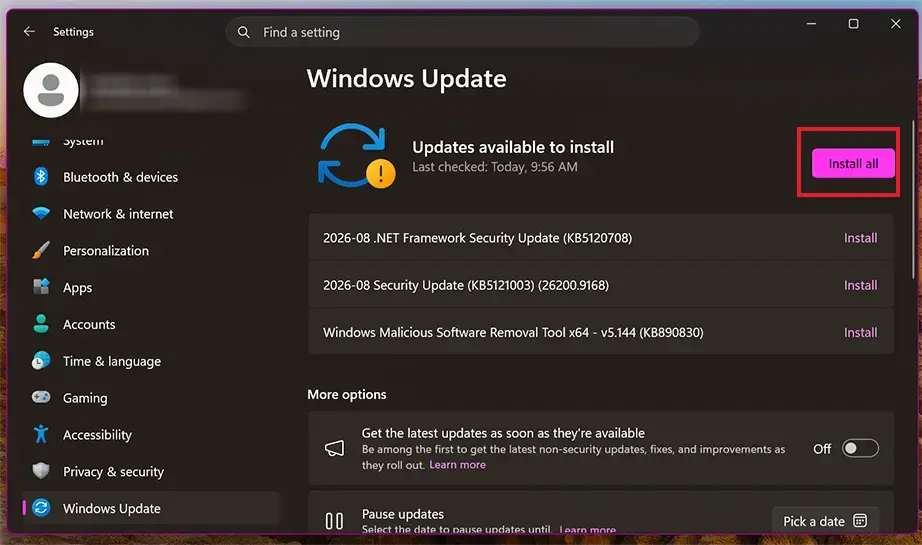
Task: Click the calendar icon in Pick a date
Action: (860, 521)
